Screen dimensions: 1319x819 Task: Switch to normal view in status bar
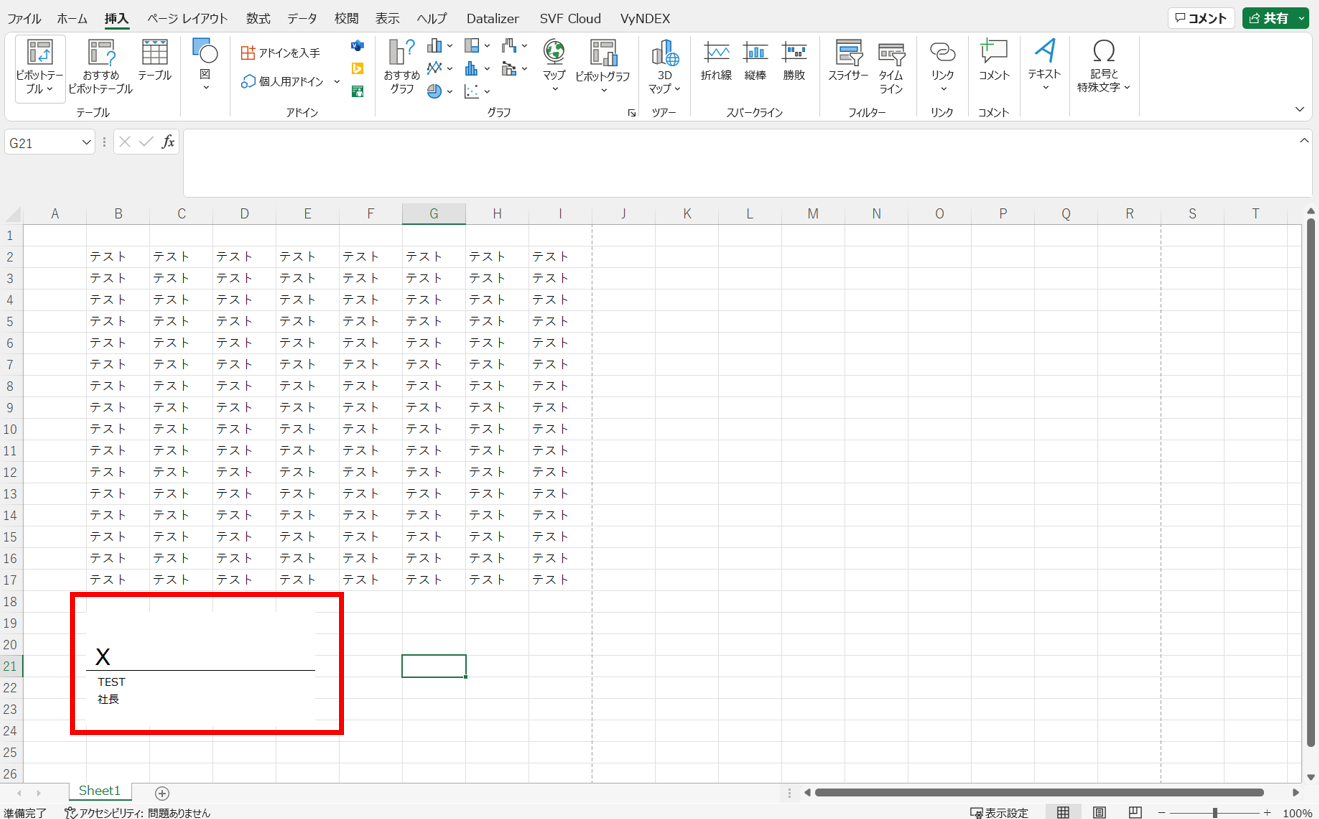pos(1063,812)
